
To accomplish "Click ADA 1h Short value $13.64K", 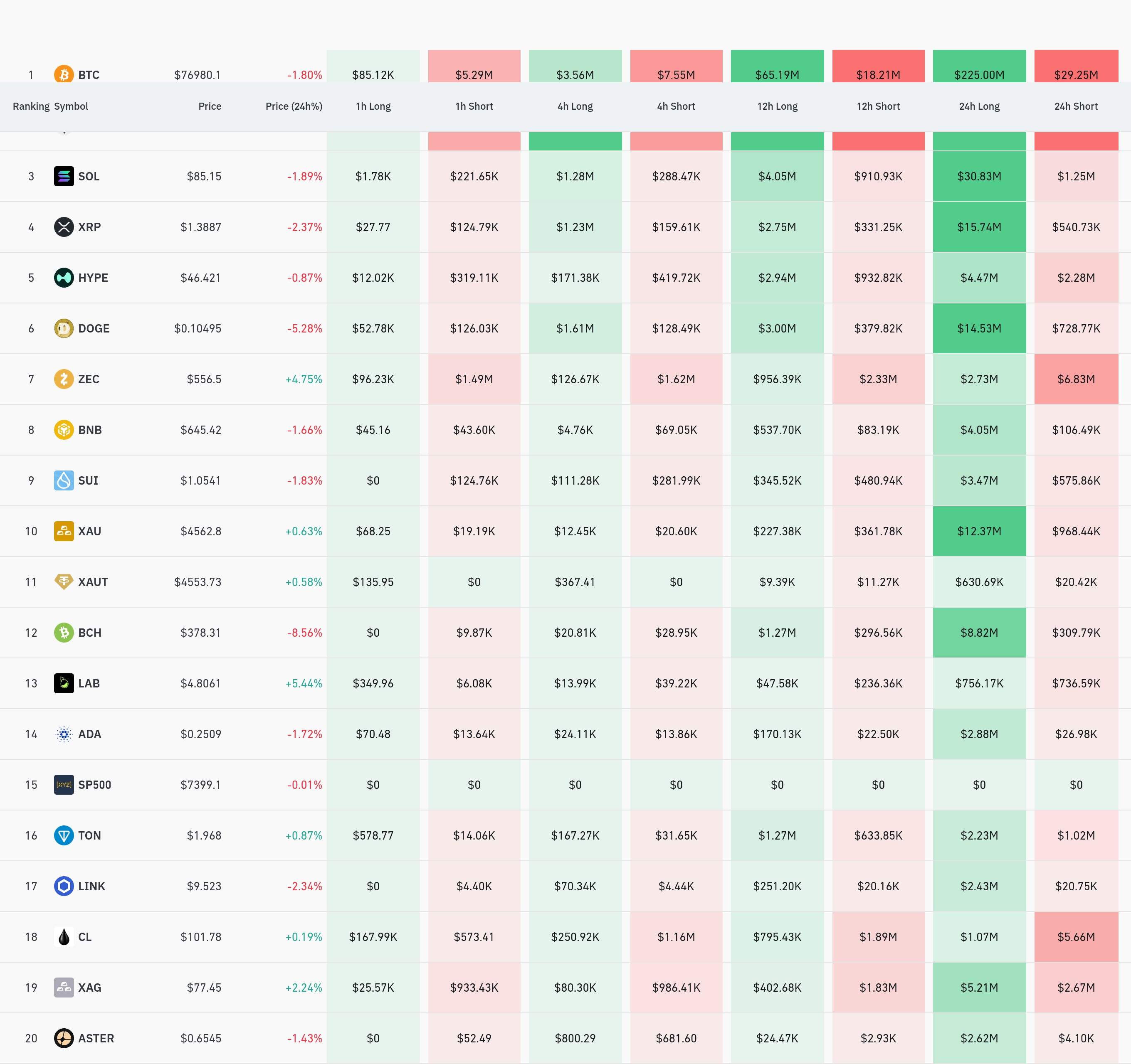I will [474, 734].
